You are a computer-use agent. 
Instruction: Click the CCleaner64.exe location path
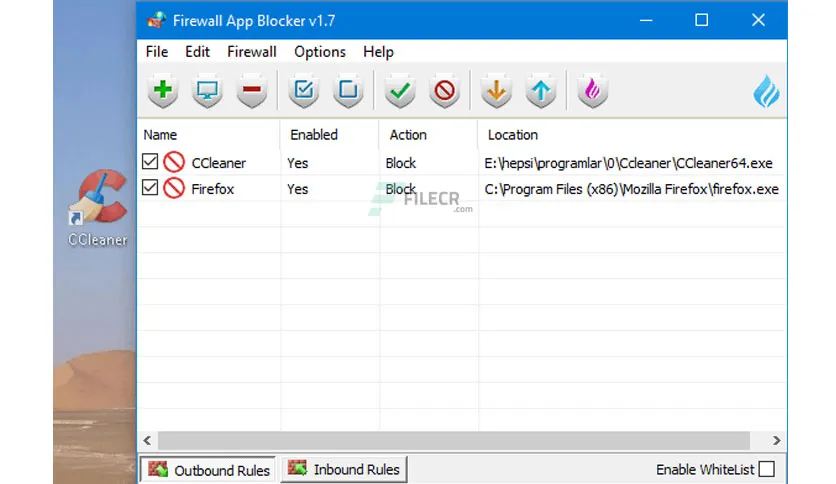(628, 163)
